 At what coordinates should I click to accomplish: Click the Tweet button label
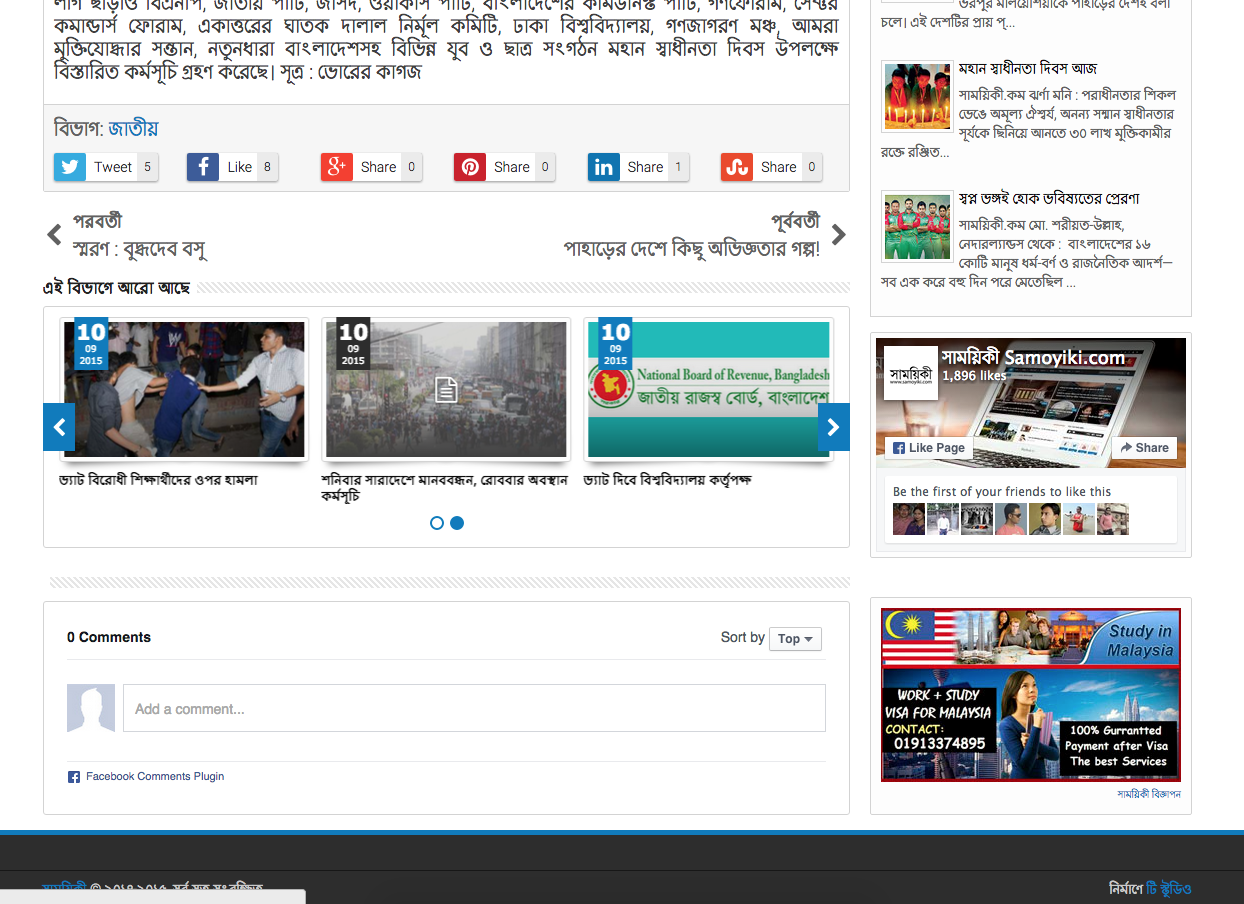coord(113,167)
